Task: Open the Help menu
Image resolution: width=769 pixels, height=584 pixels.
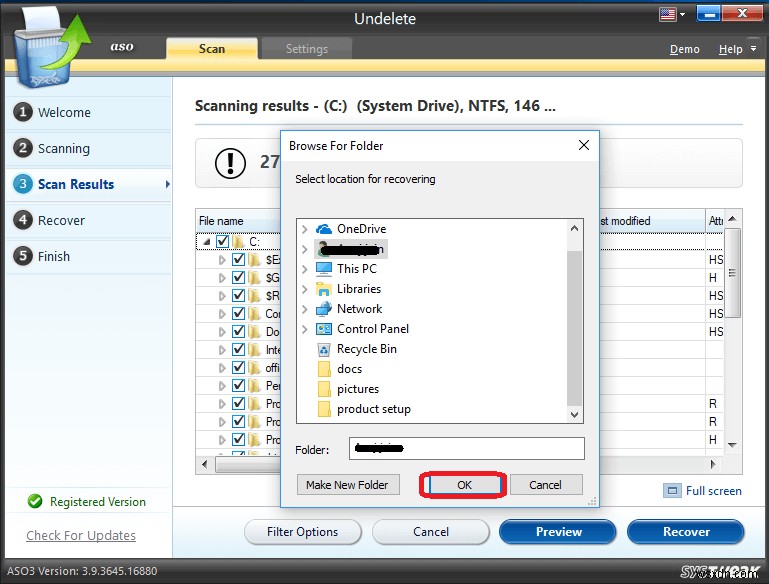Action: tap(730, 49)
